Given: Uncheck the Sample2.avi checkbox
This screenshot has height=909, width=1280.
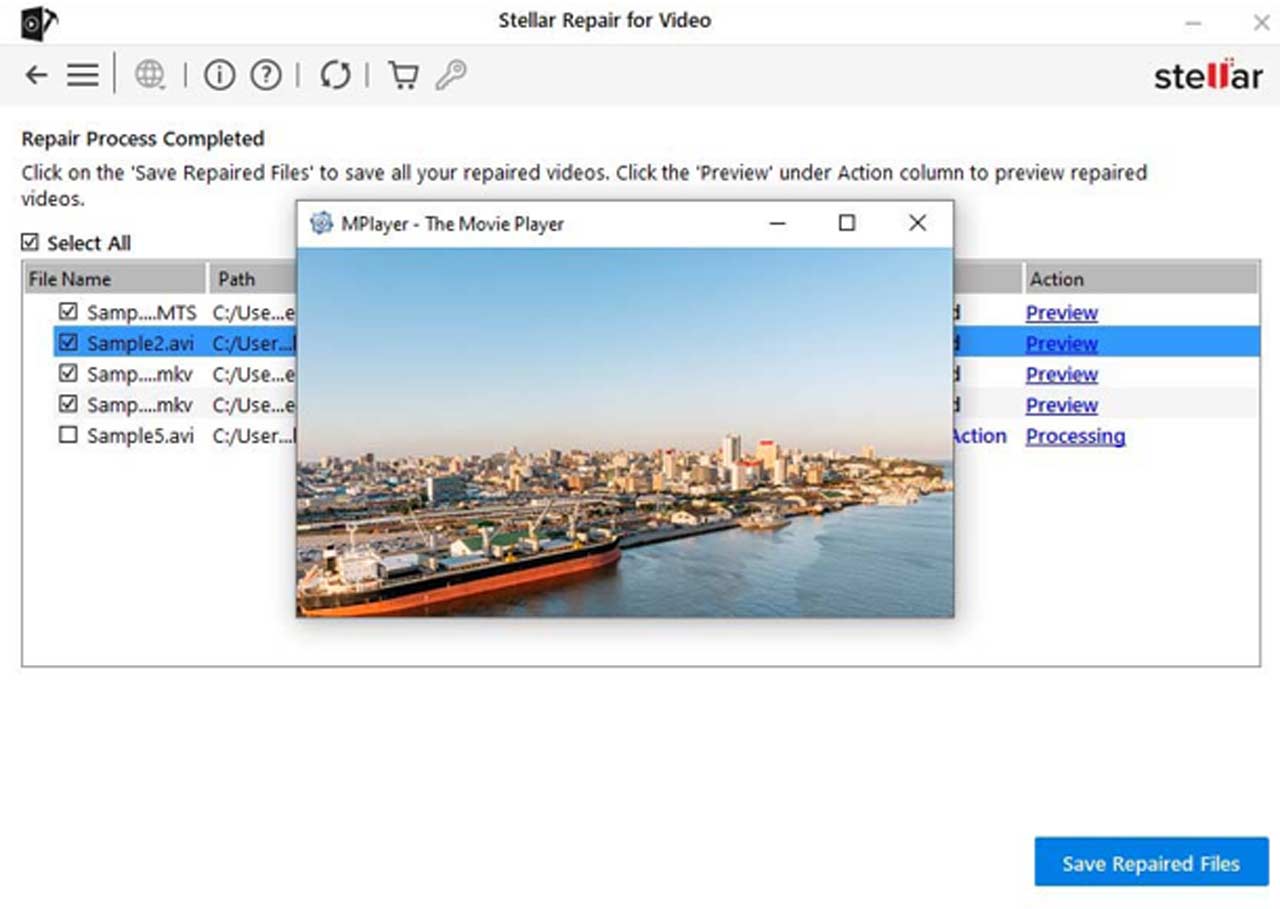Looking at the screenshot, I should tap(68, 343).
